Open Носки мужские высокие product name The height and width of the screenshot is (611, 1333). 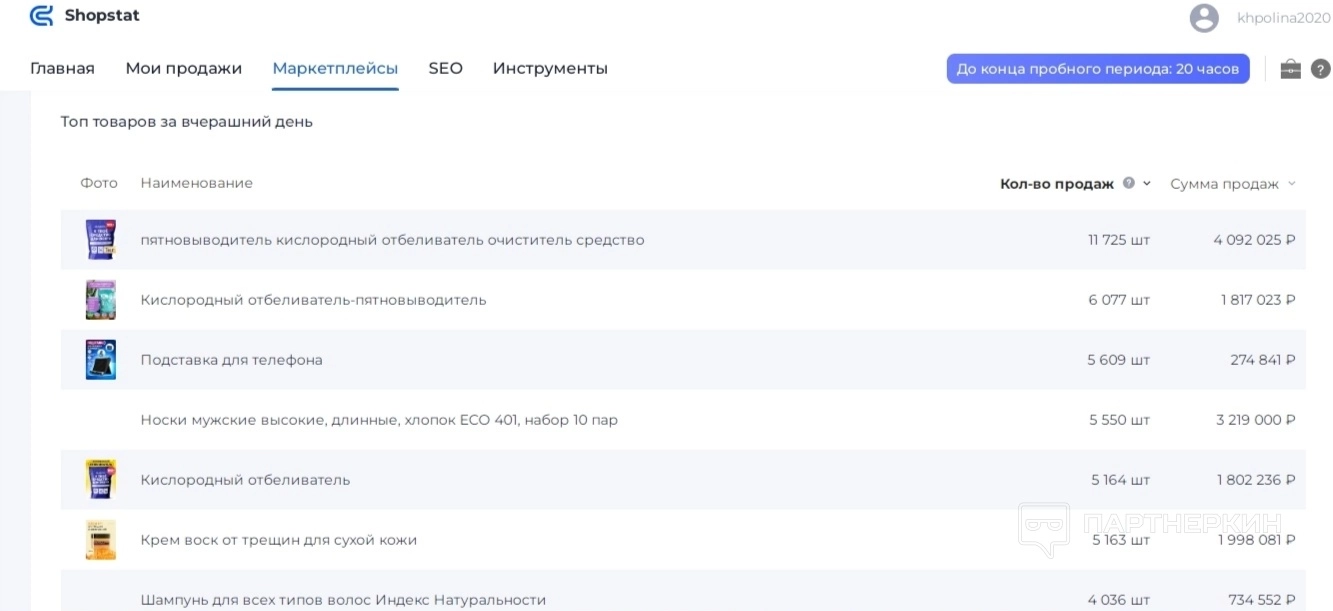pyautogui.click(x=379, y=420)
